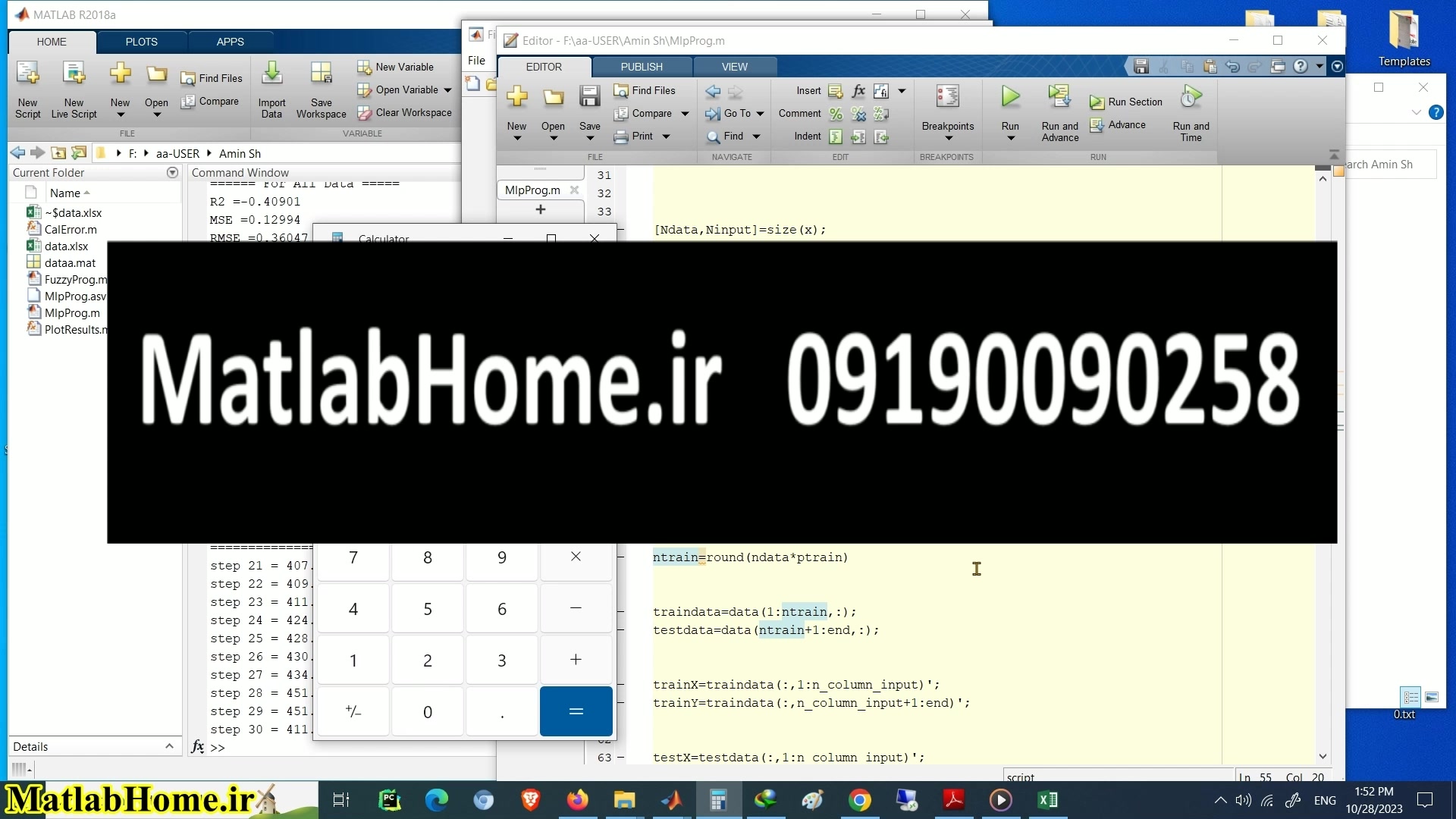Add new editor tab with plus button

tap(540, 209)
